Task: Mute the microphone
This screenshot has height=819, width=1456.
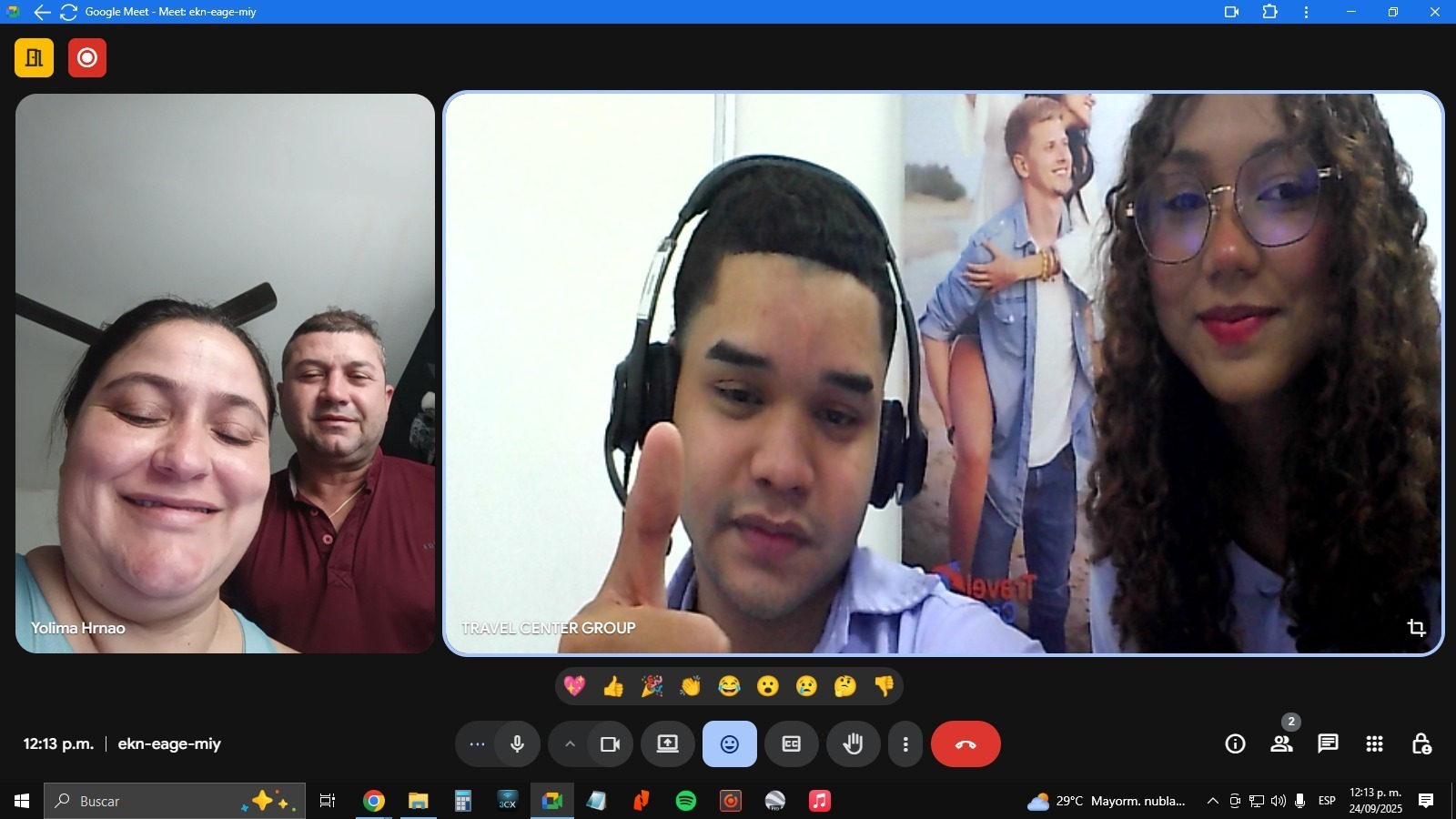Action: tap(517, 744)
